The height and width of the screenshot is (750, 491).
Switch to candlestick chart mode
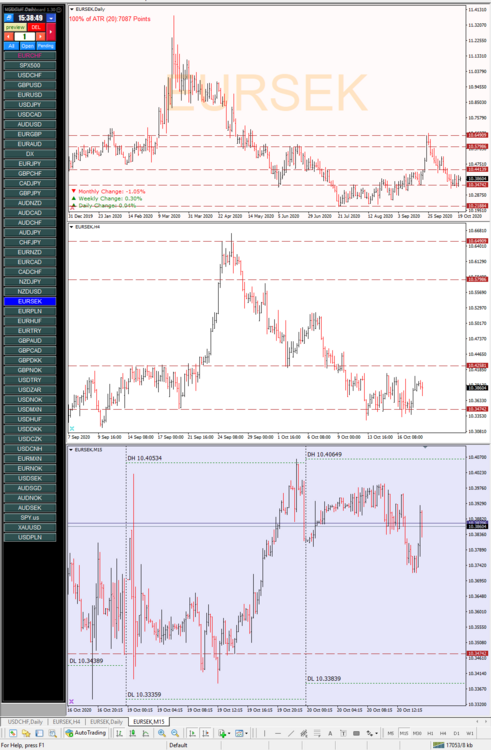[x=132, y=733]
